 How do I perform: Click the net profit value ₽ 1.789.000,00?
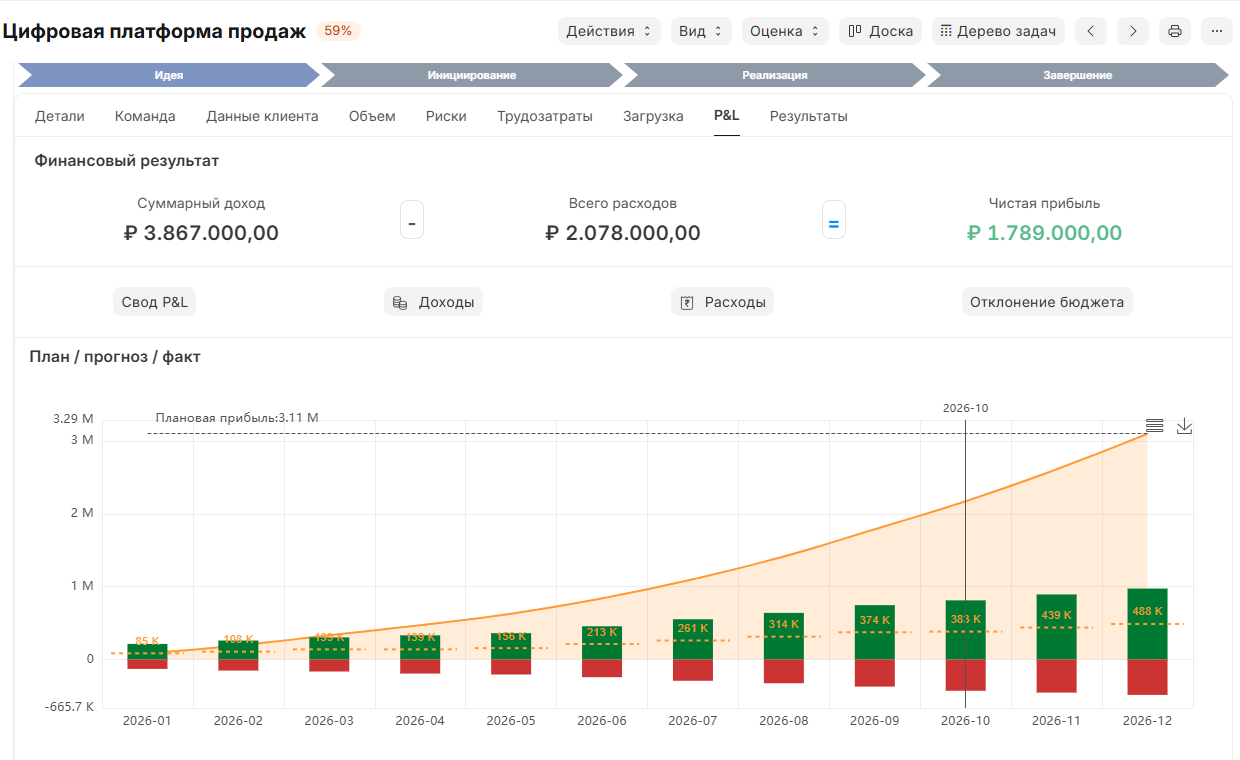pos(1044,233)
